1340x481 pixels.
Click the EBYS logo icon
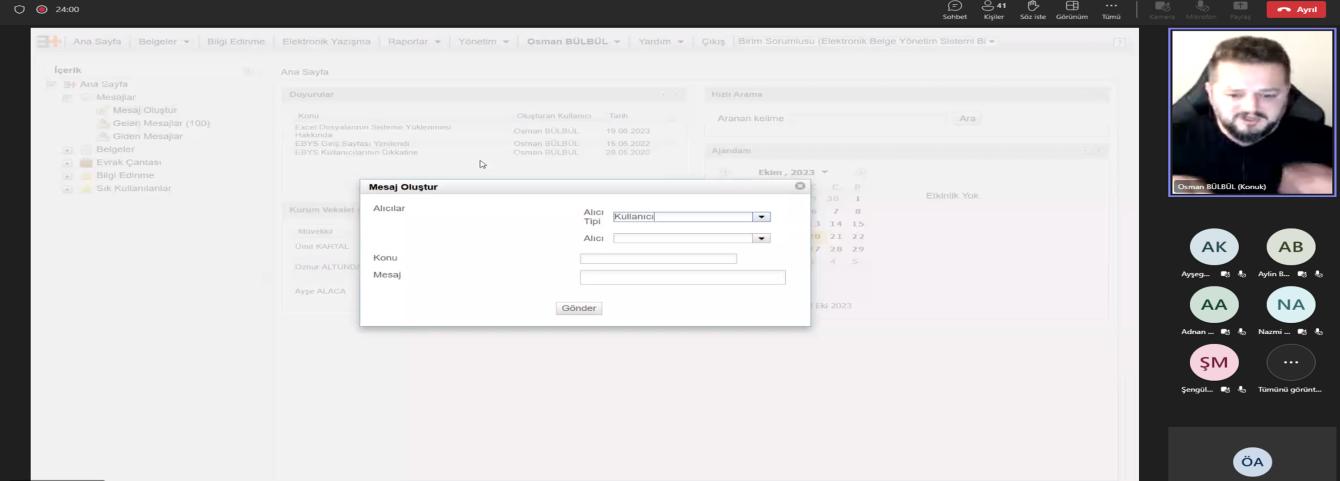point(48,41)
